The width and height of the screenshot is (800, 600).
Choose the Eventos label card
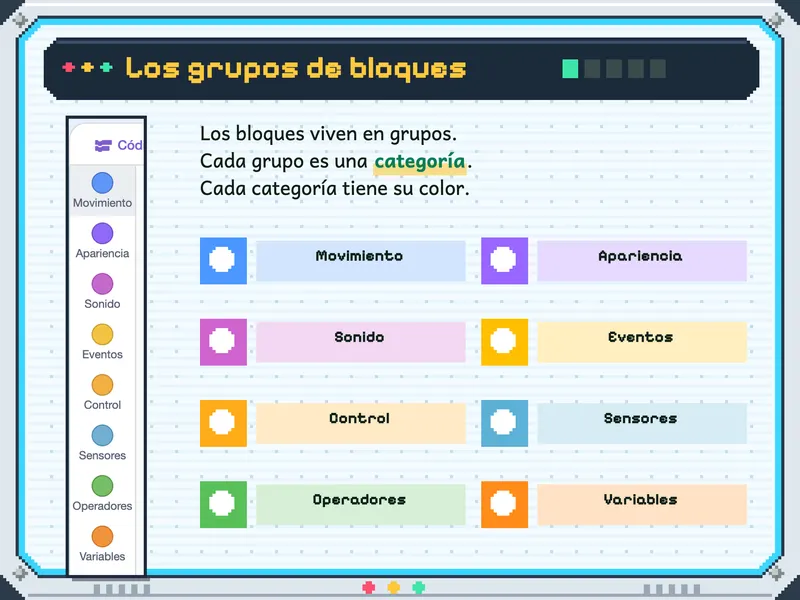point(642,342)
